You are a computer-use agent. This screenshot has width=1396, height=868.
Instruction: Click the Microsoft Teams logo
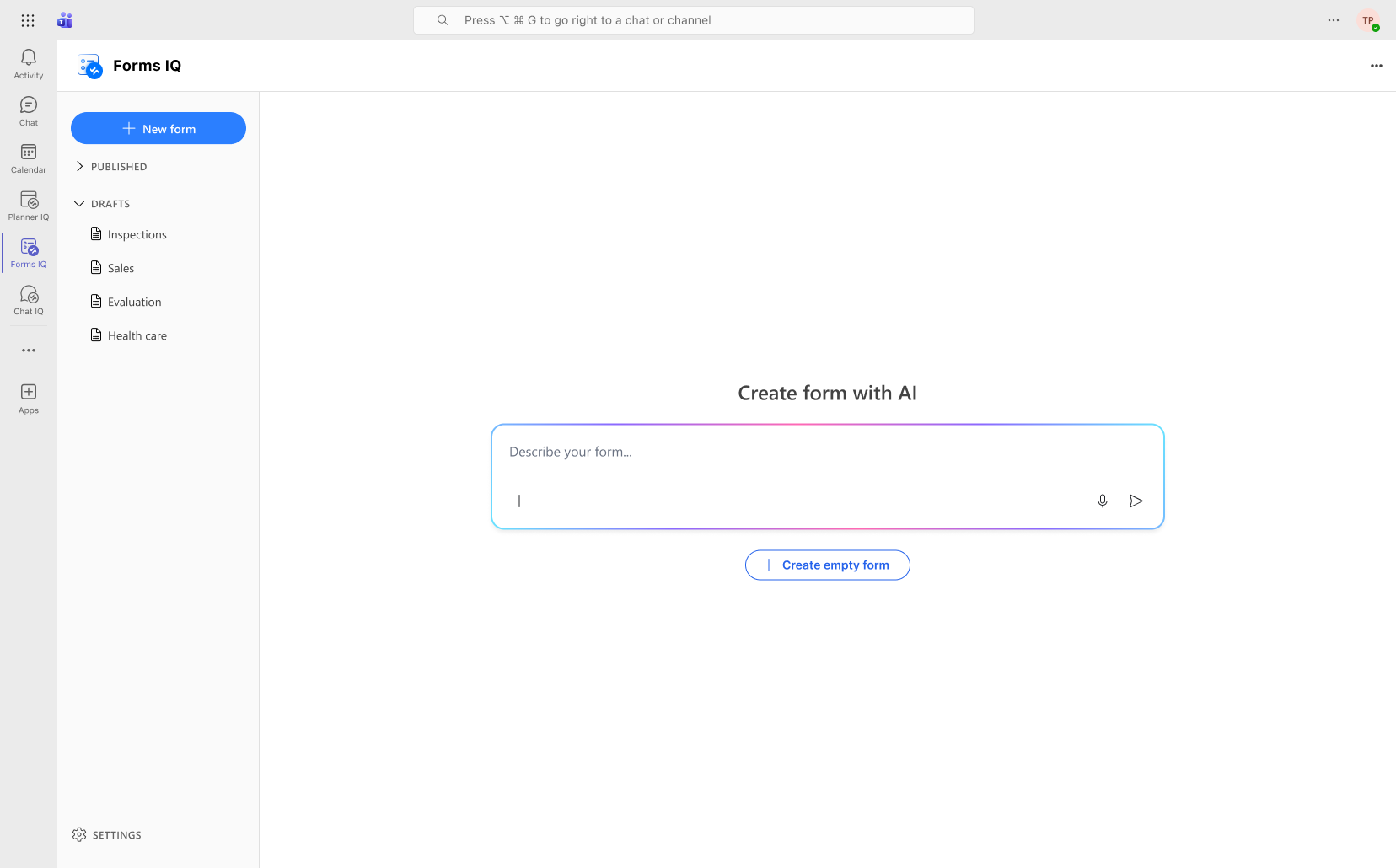[65, 20]
